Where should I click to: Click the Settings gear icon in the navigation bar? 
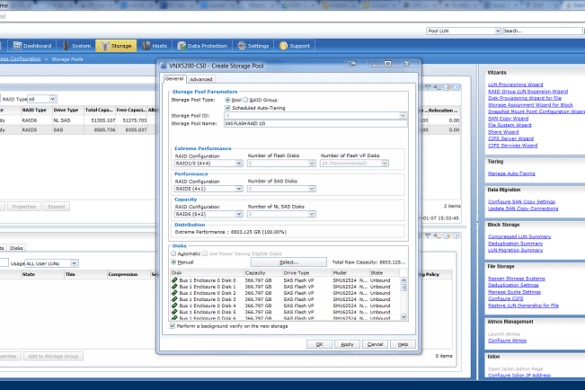coord(241,46)
